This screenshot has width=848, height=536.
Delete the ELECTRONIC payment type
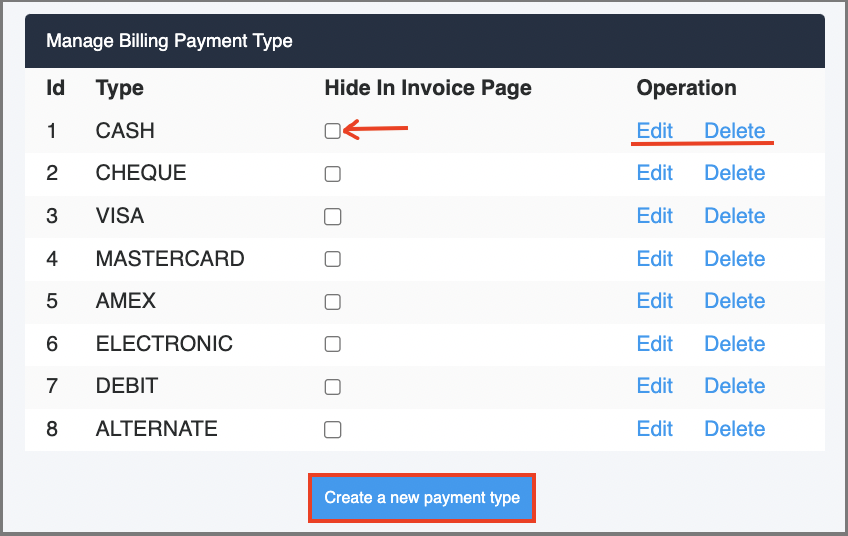pyautogui.click(x=734, y=343)
